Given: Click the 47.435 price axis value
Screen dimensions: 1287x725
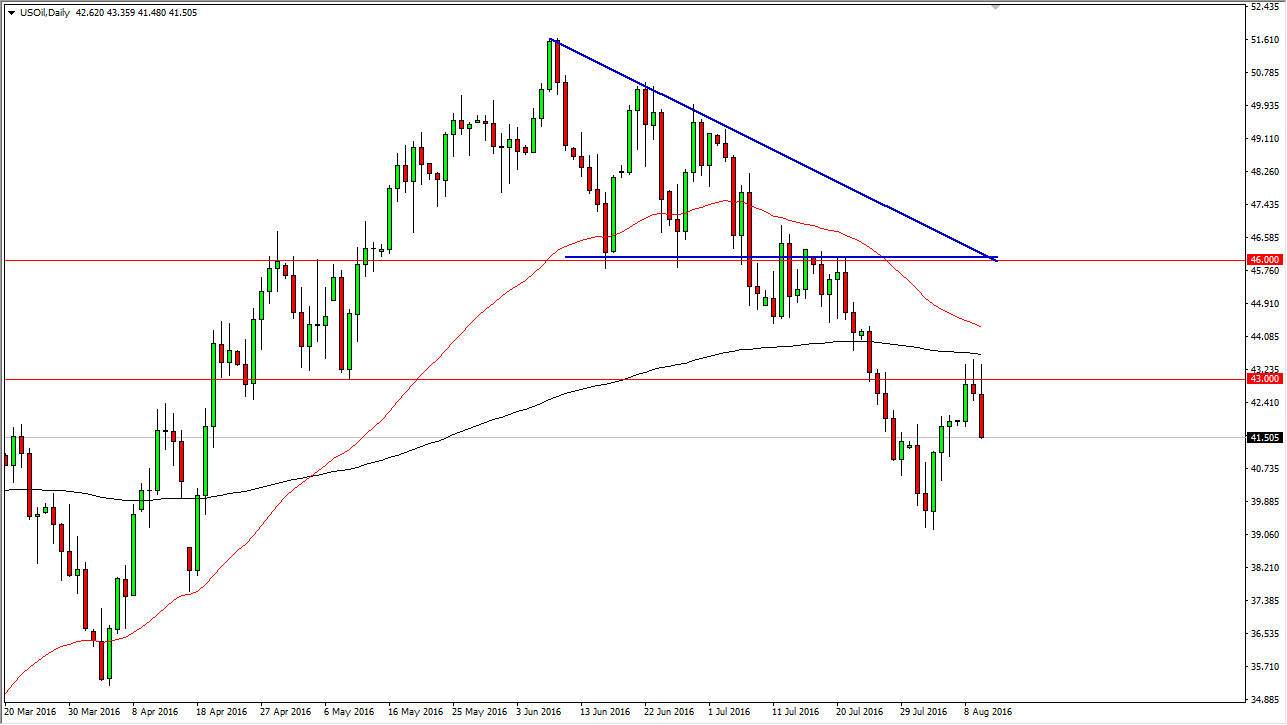Looking at the screenshot, I should coord(1265,204).
